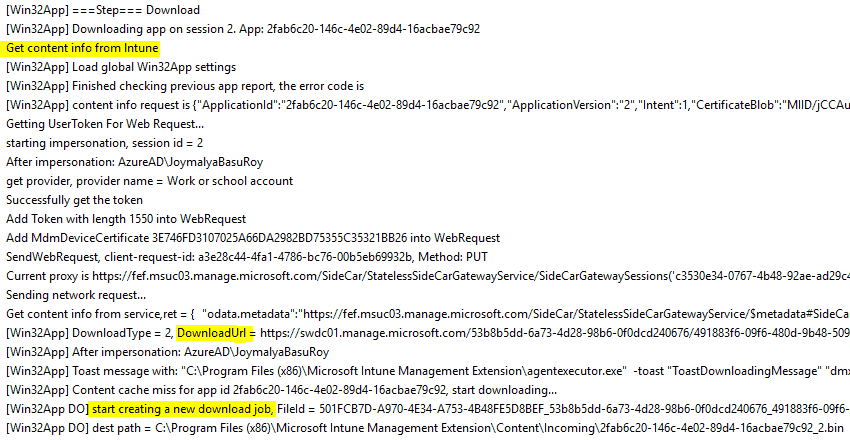Select 'Load global Win32App settings' line
850x440 pixels.
click(x=121, y=67)
